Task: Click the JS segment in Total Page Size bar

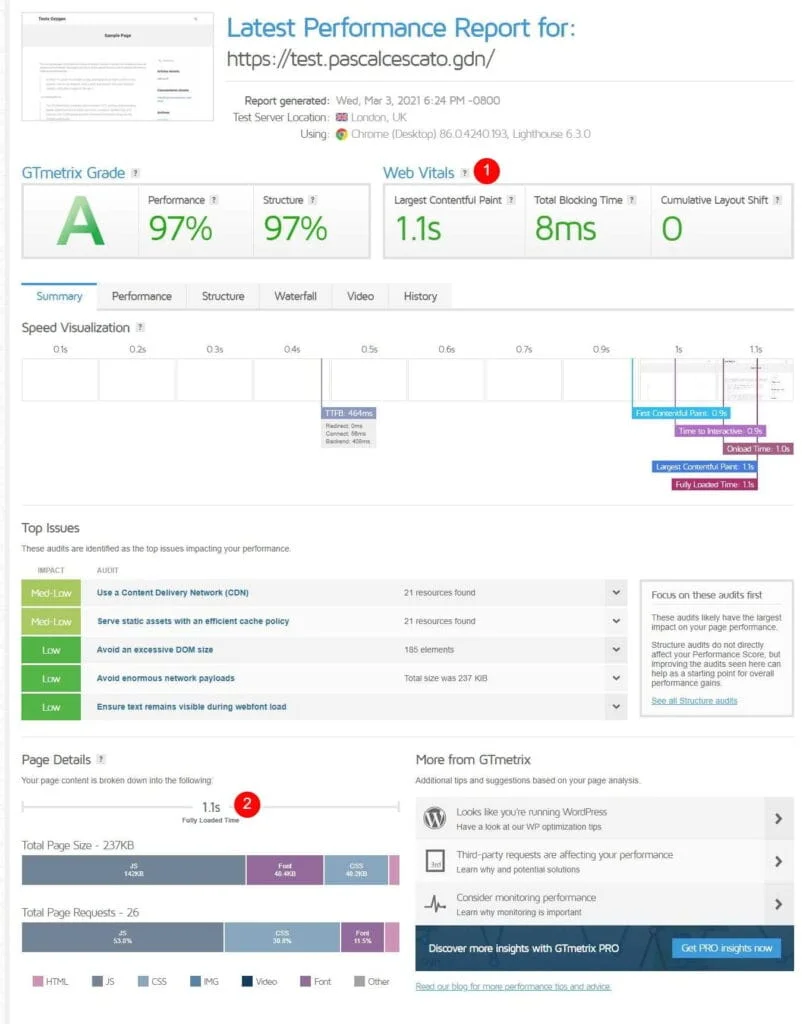Action: coord(133,869)
